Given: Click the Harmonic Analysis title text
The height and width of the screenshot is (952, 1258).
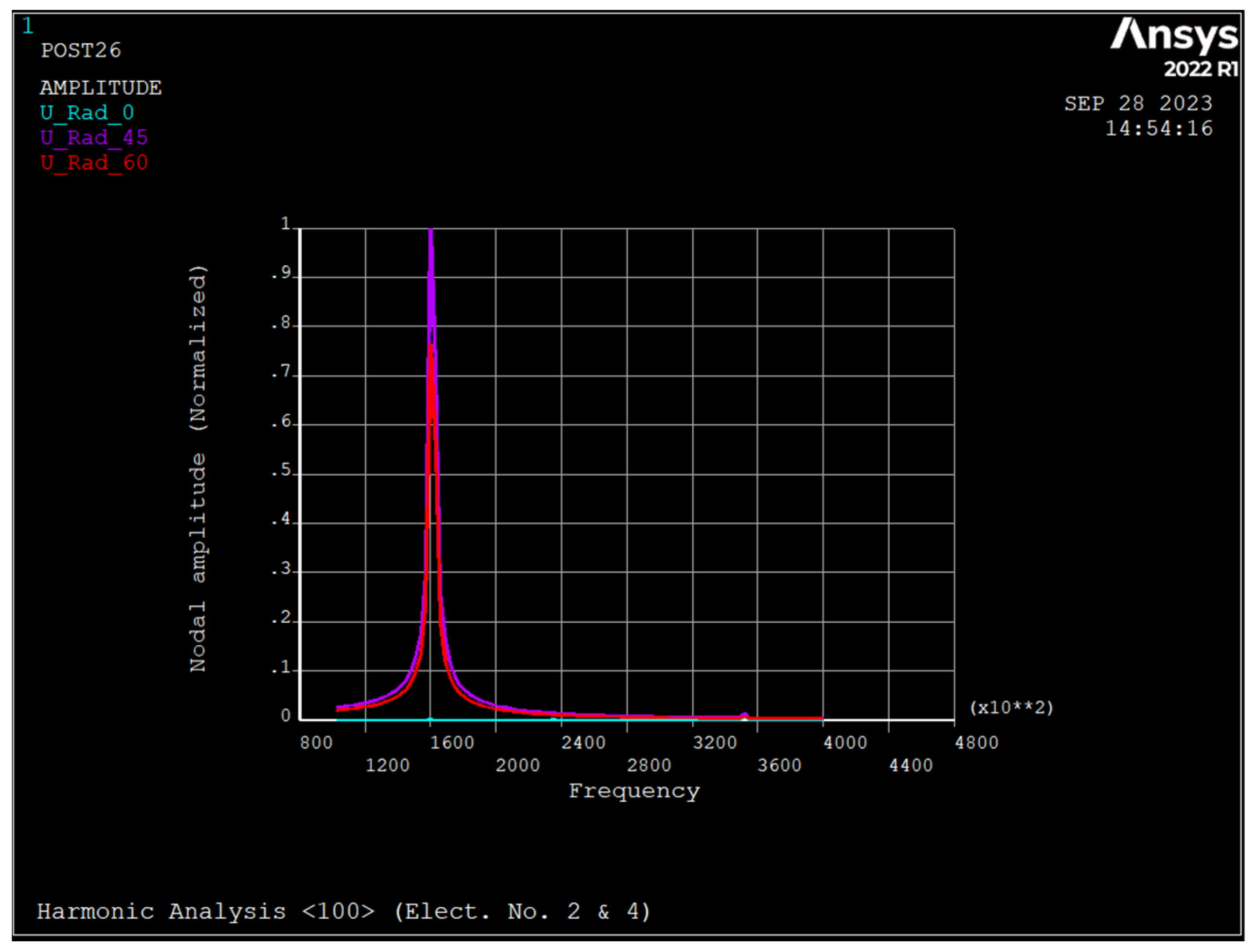Looking at the screenshot, I should pyautogui.click(x=344, y=911).
